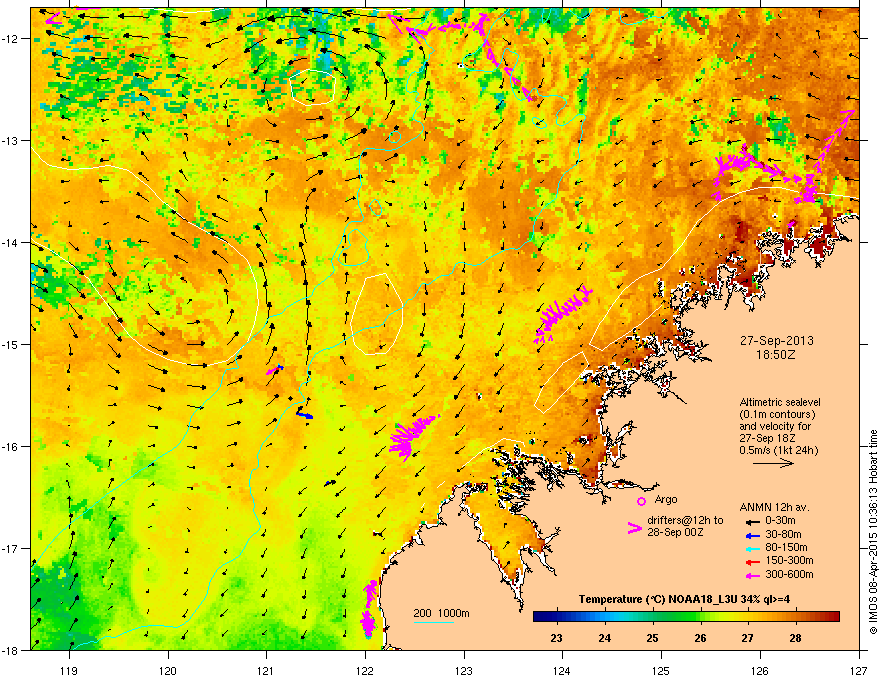
Task: Click the cyan isobath legend line under 200 1000m
Action: pyautogui.click(x=433, y=622)
